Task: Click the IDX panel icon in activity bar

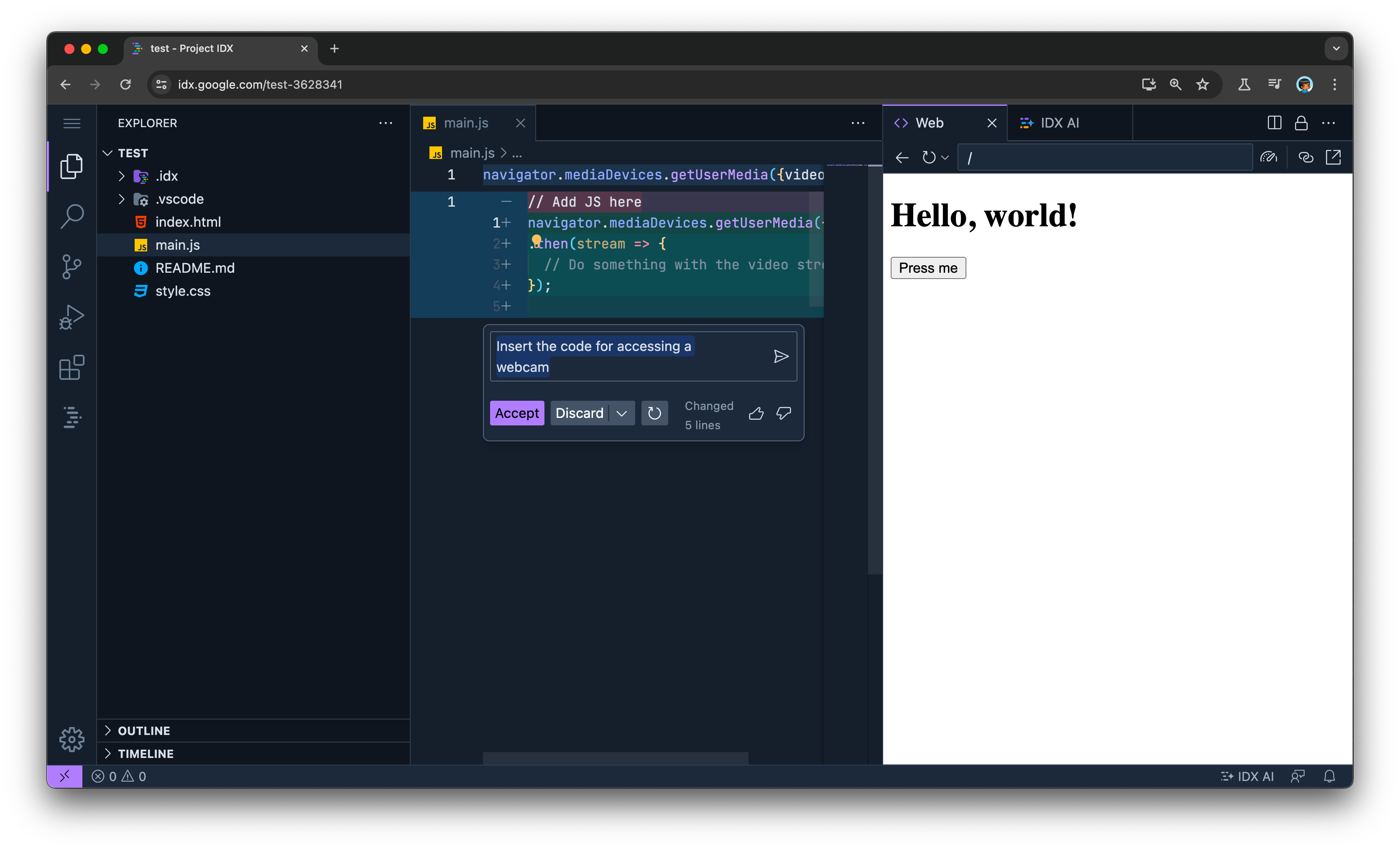Action: 72,417
